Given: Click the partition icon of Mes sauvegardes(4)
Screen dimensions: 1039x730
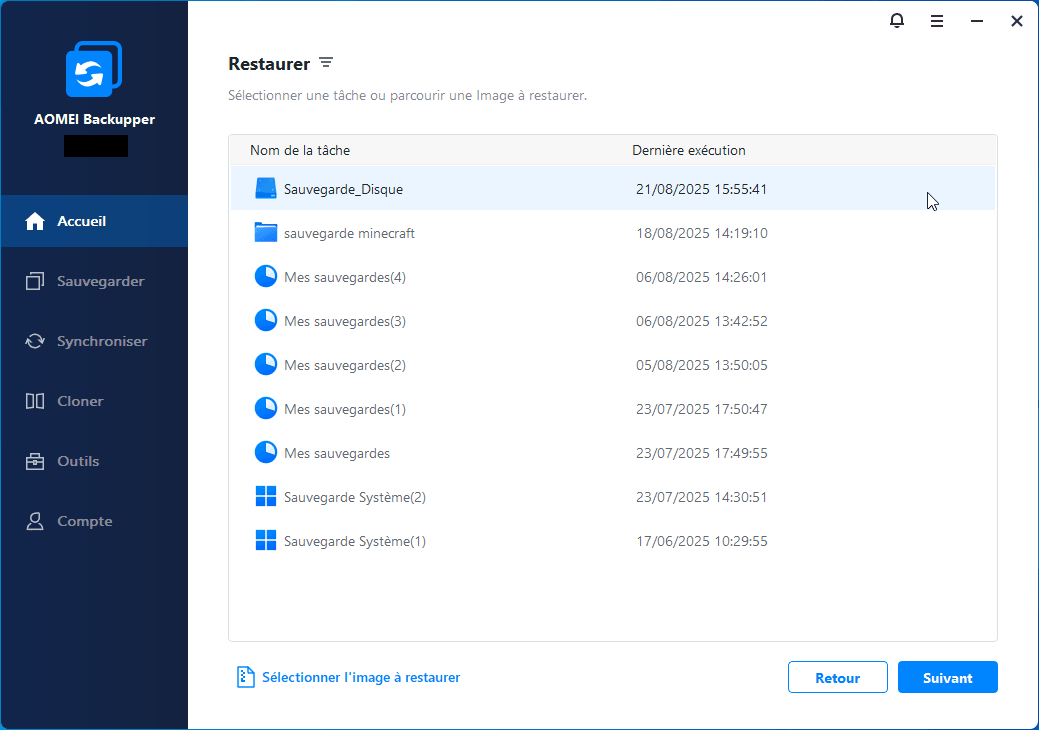Looking at the screenshot, I should [265, 277].
